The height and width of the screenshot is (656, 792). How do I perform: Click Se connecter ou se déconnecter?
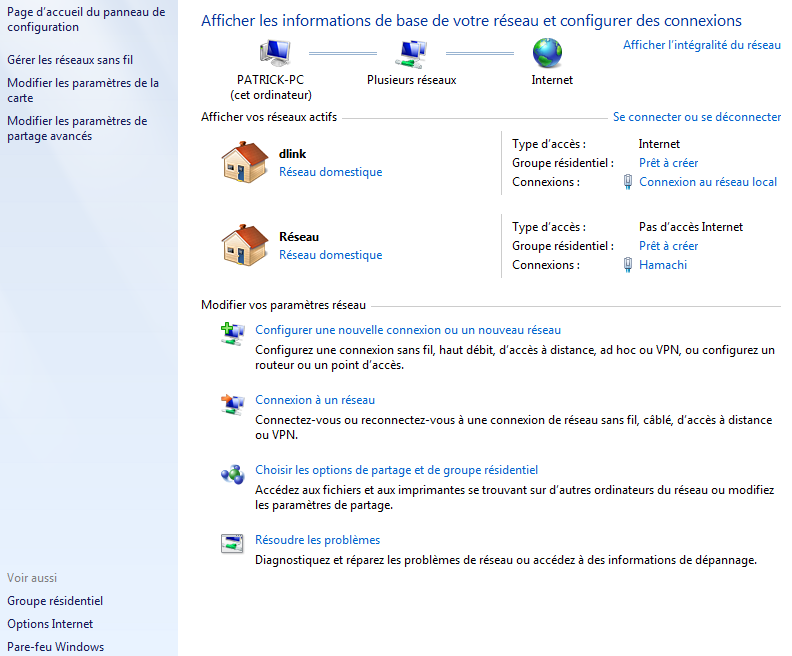[x=697, y=117]
